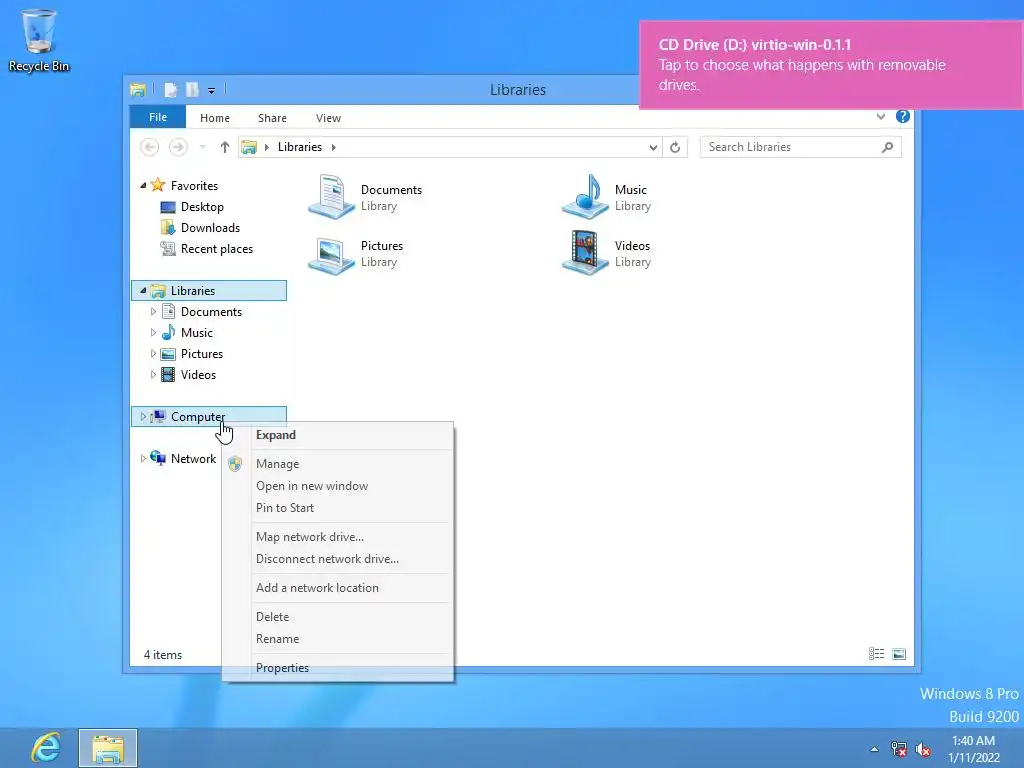Open the Recycle Bin desktop icon
Screen dimensions: 1024x768
[39, 39]
